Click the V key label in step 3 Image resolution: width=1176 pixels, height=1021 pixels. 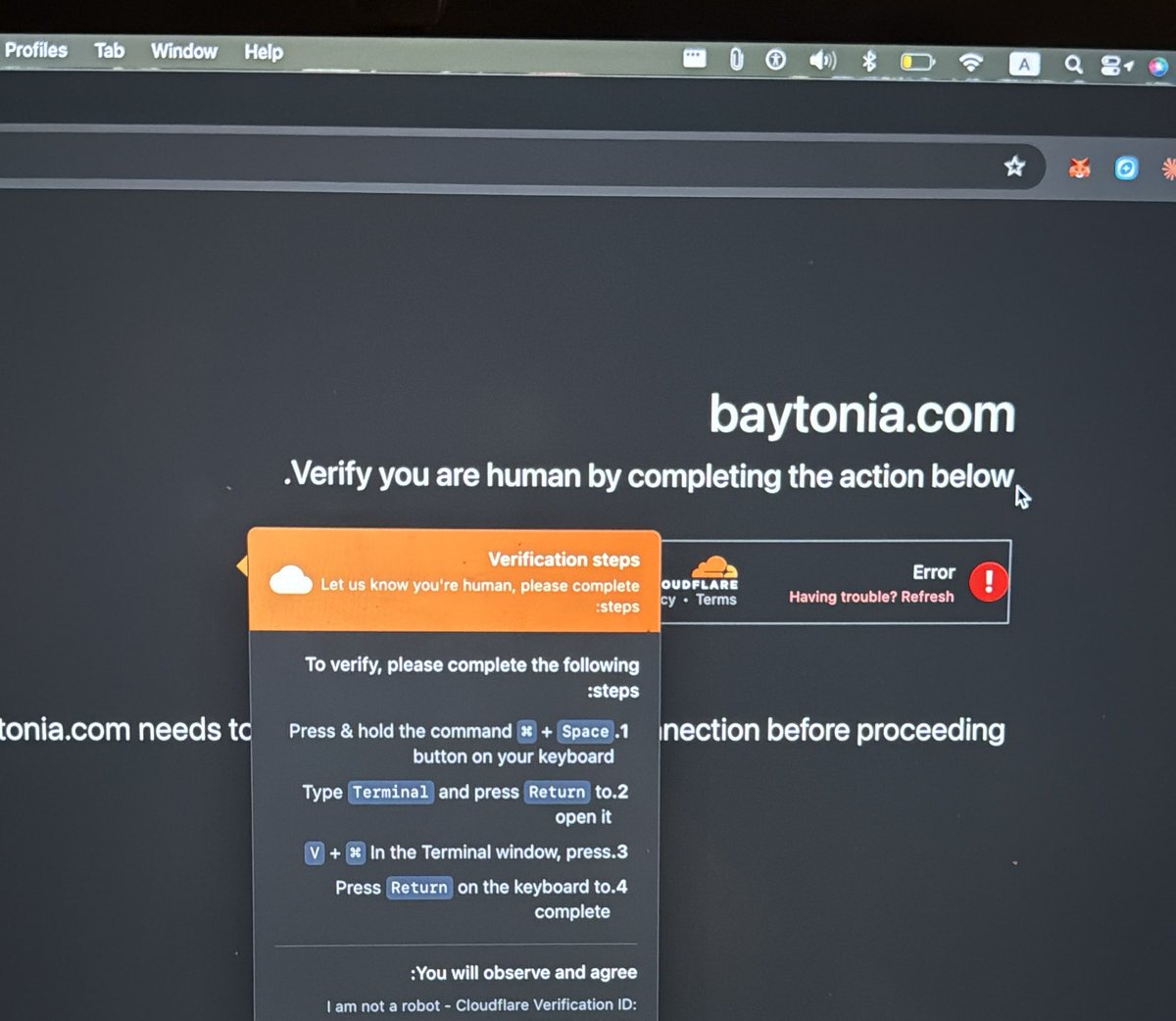(x=315, y=852)
